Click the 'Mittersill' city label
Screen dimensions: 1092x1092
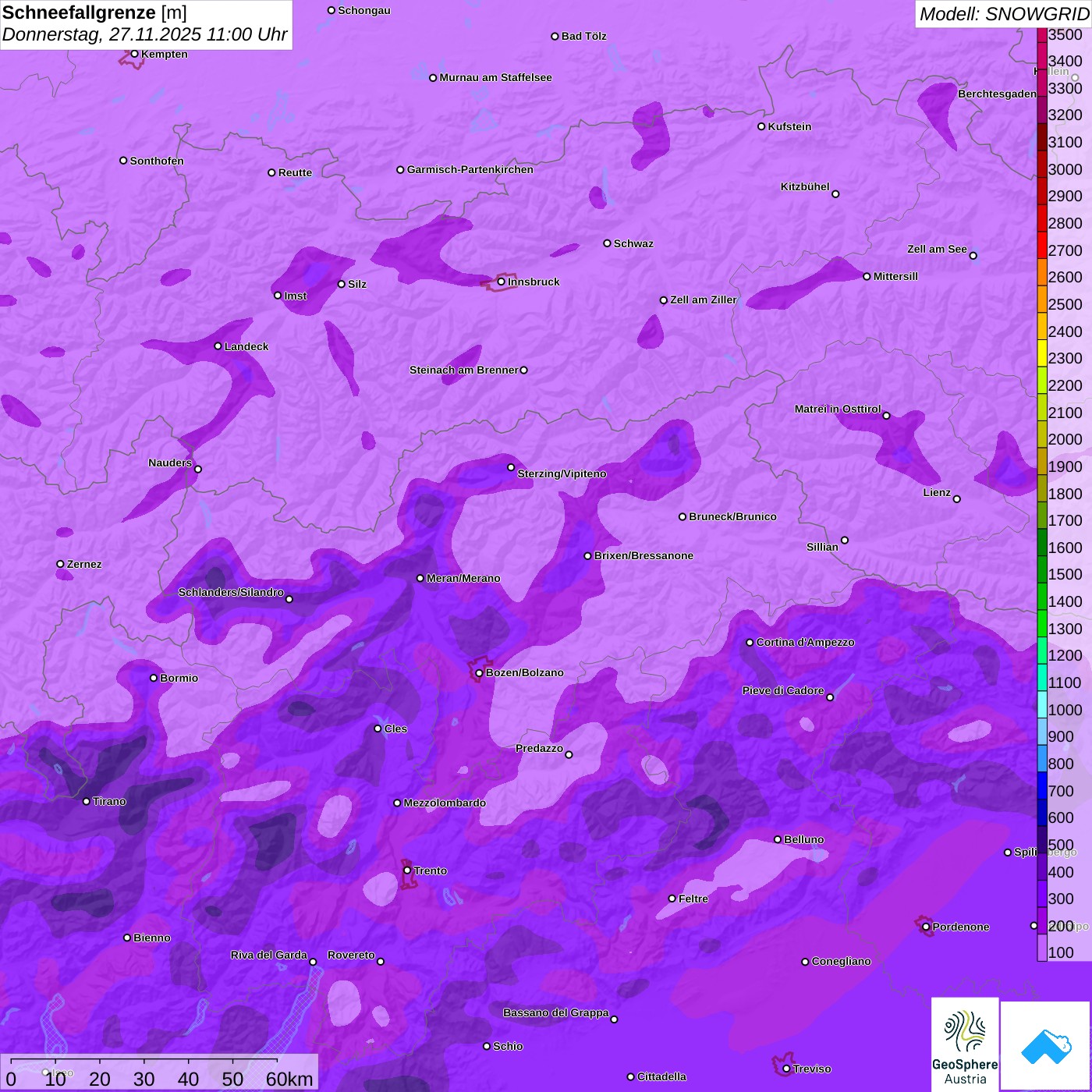pyautogui.click(x=896, y=276)
